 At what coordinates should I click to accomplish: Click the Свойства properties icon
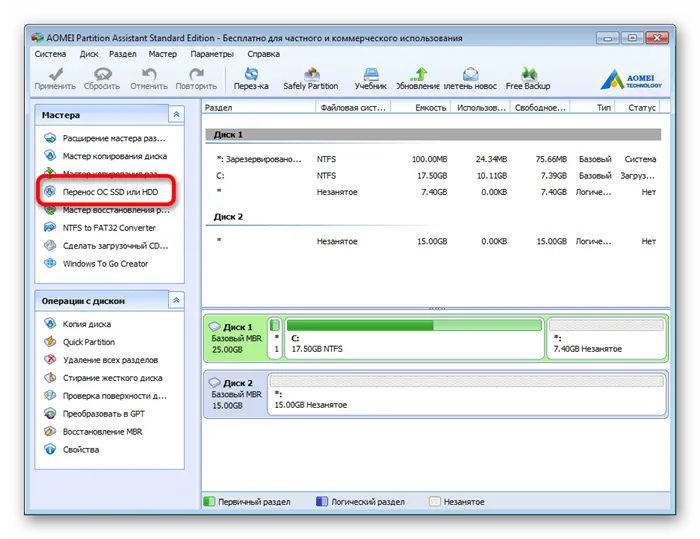pyautogui.click(x=50, y=449)
